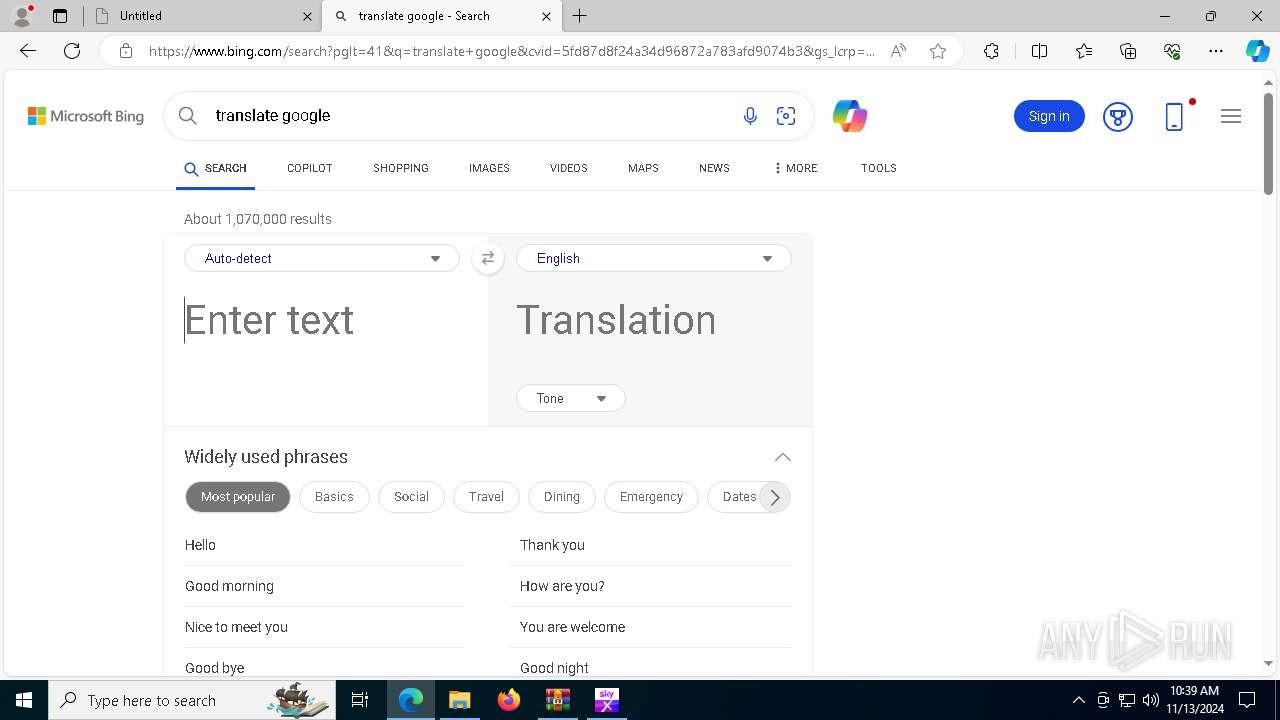This screenshot has width=1280, height=720.
Task: Collapse Widely used phrases section
Action: 783,457
